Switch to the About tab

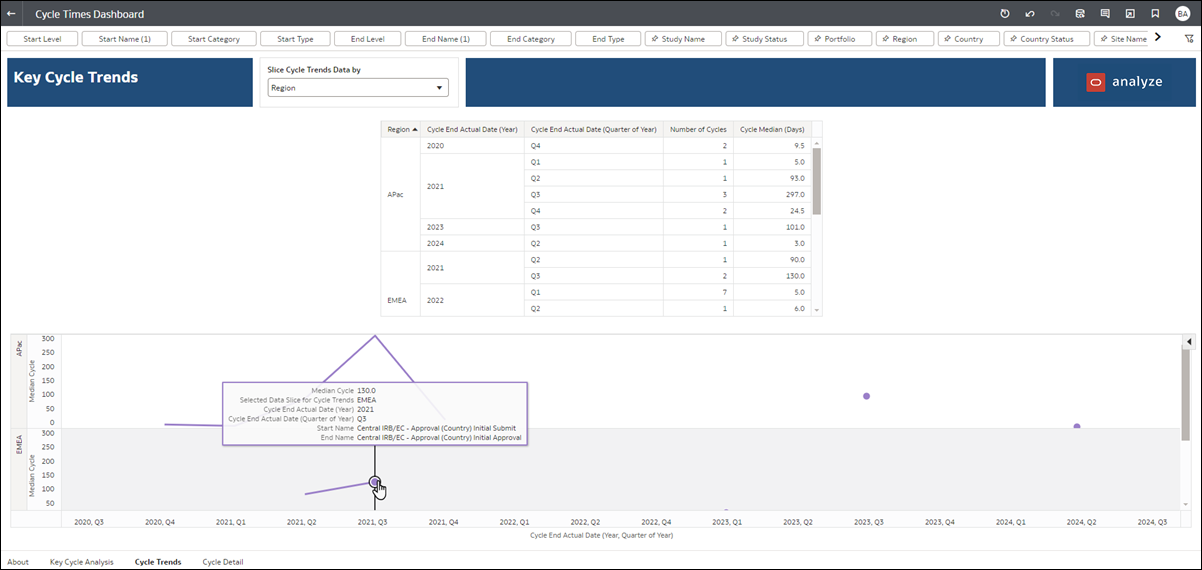click(18, 562)
